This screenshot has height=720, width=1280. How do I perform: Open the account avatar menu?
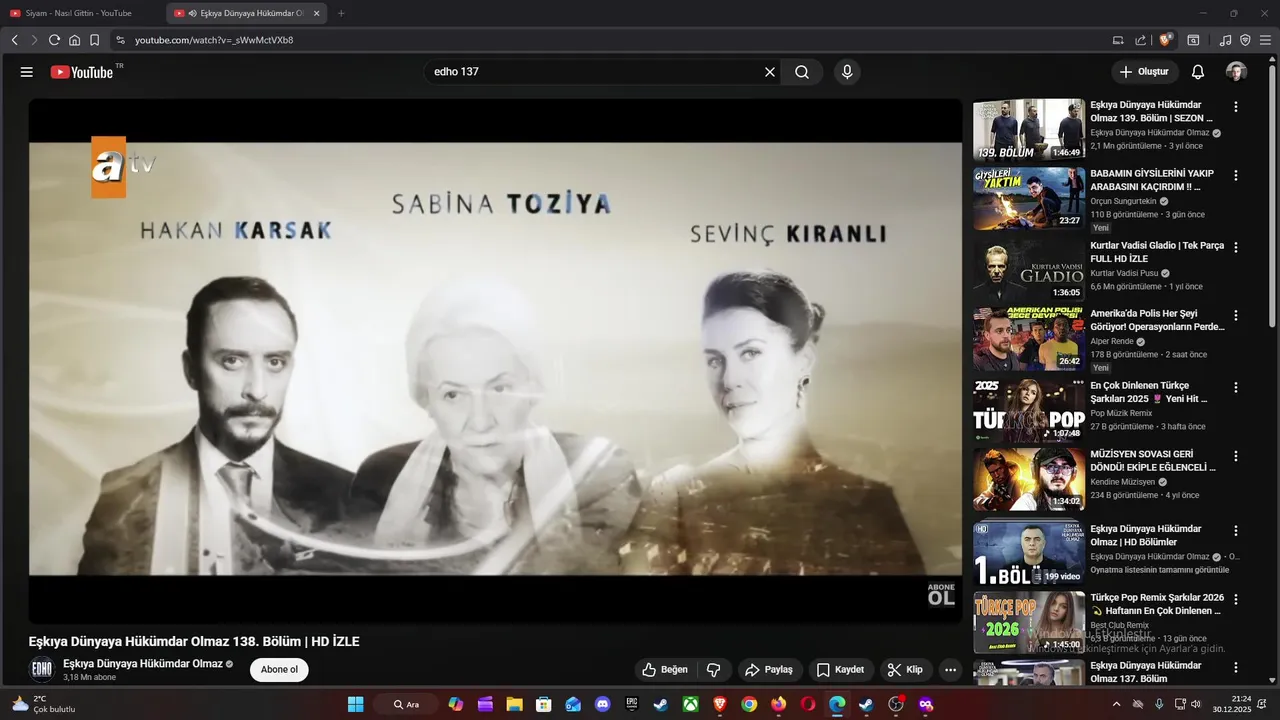coord(1237,72)
